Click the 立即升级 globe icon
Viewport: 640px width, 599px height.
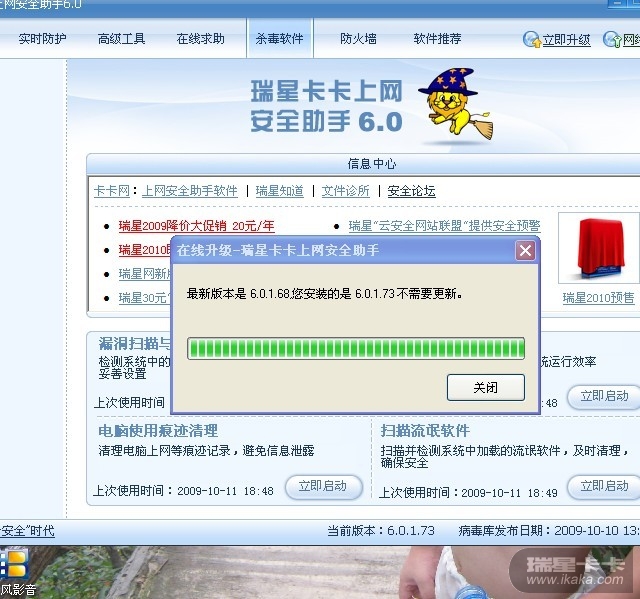coord(531,40)
